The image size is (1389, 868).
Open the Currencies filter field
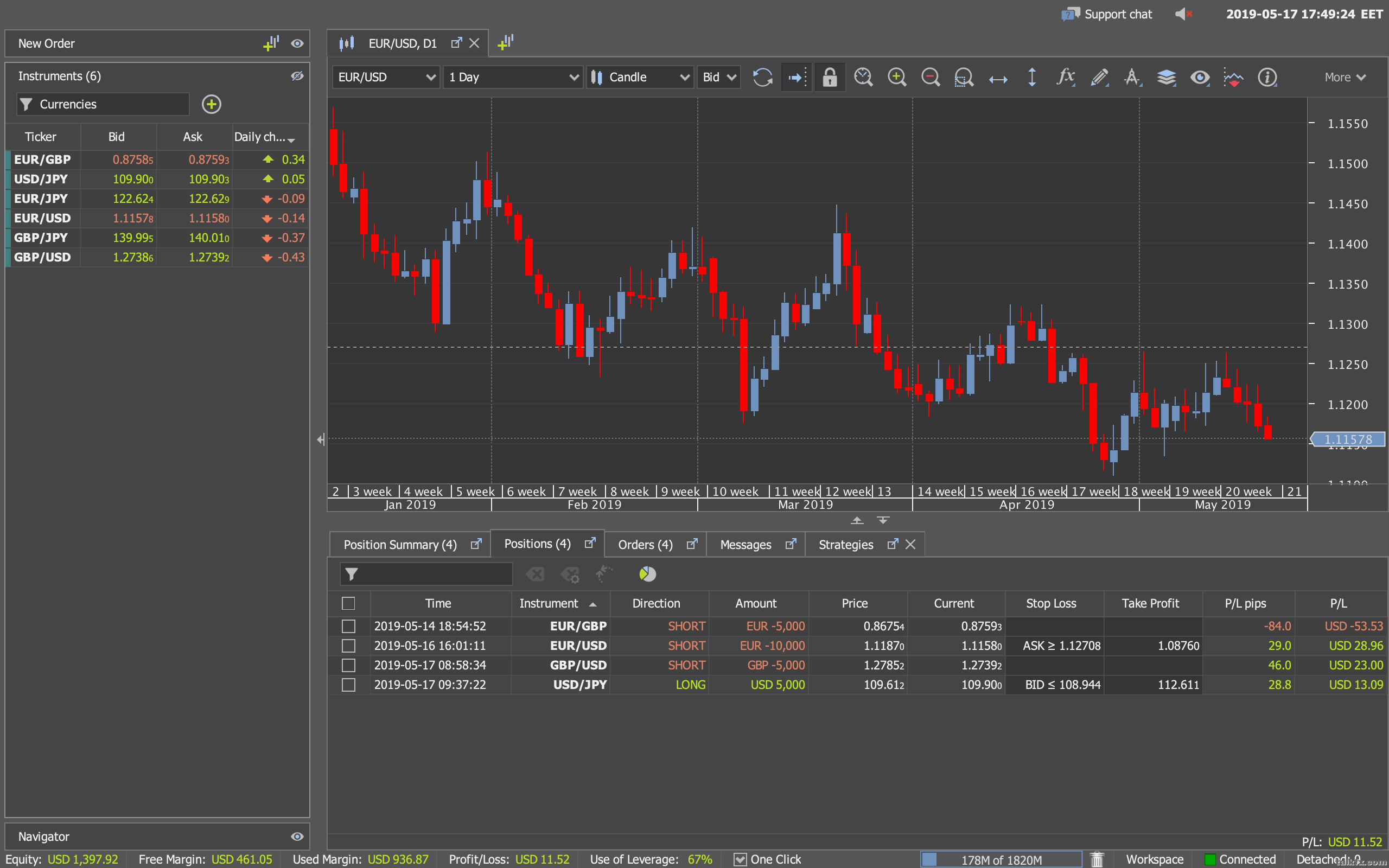point(103,104)
